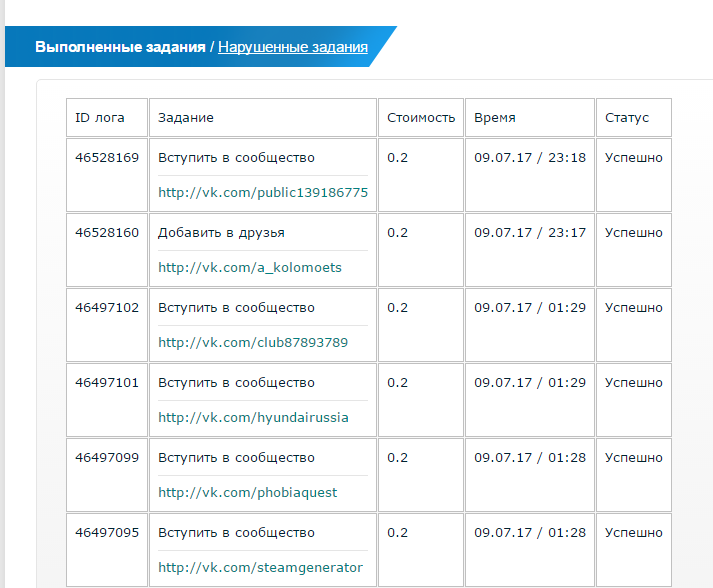
Task: Open the vk.com/phobiaquest link
Action: pos(248,493)
